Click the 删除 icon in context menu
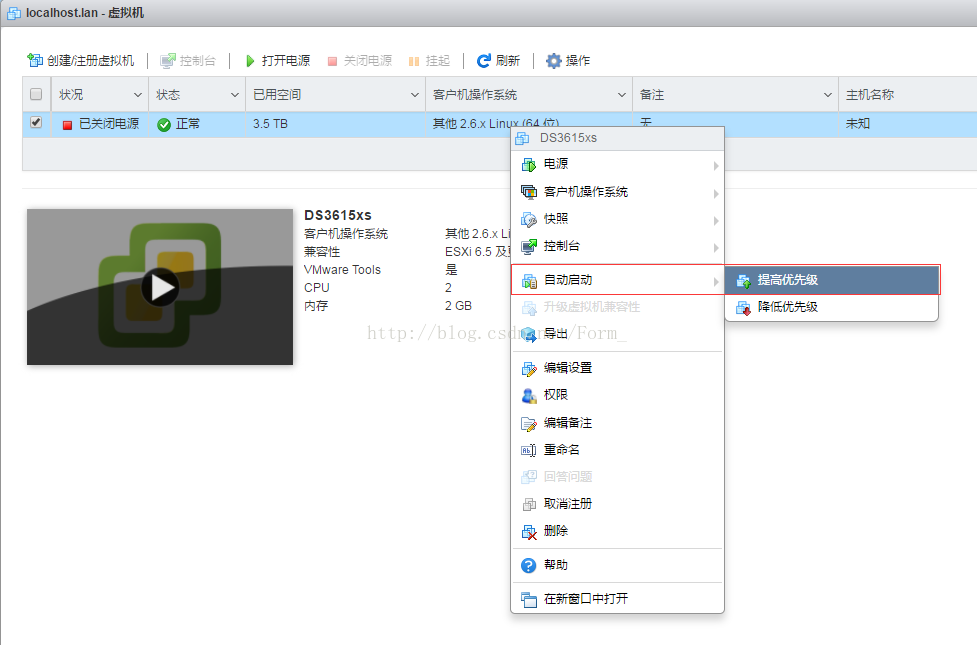 pyautogui.click(x=529, y=531)
